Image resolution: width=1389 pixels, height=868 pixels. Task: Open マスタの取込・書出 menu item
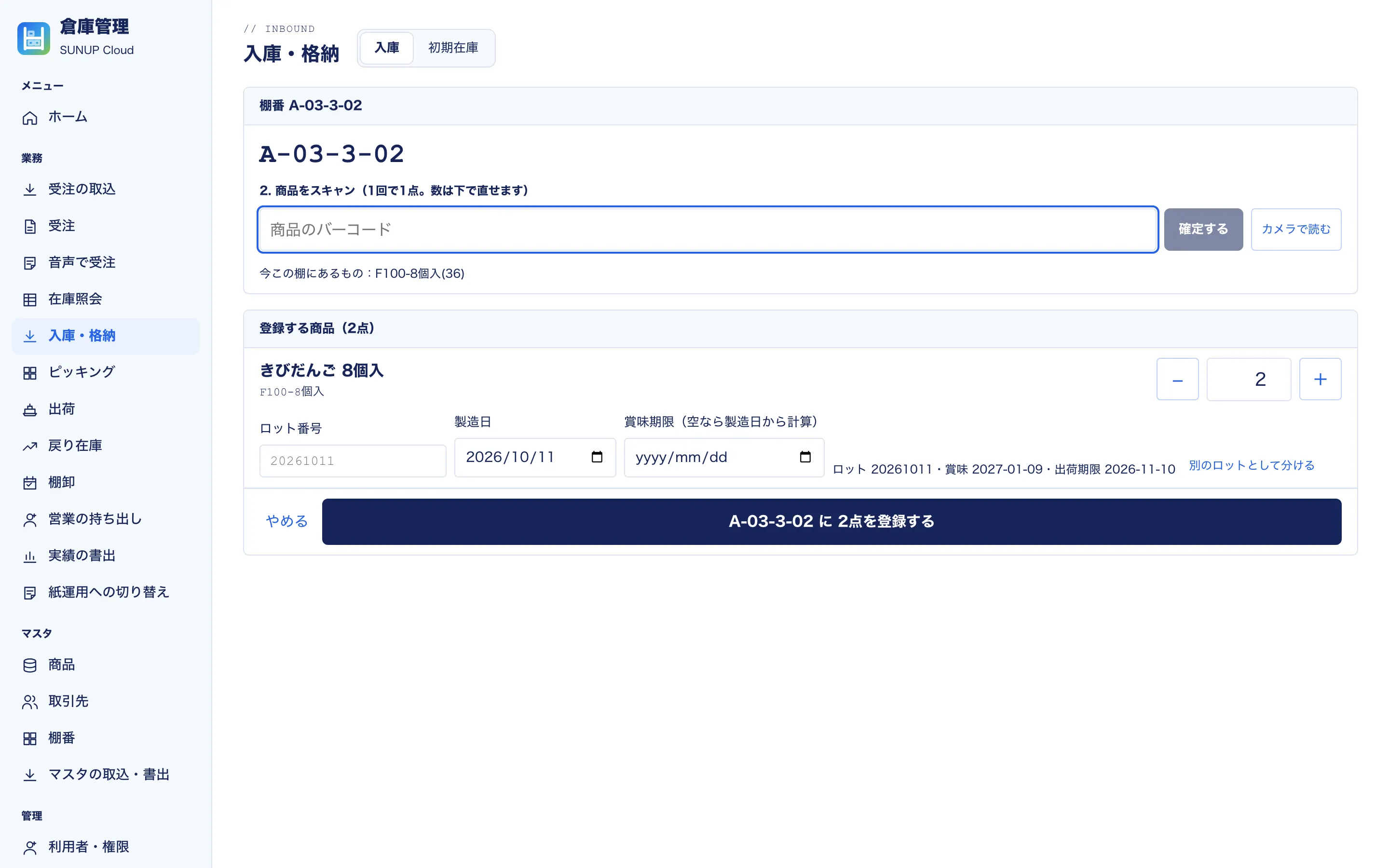106,774
